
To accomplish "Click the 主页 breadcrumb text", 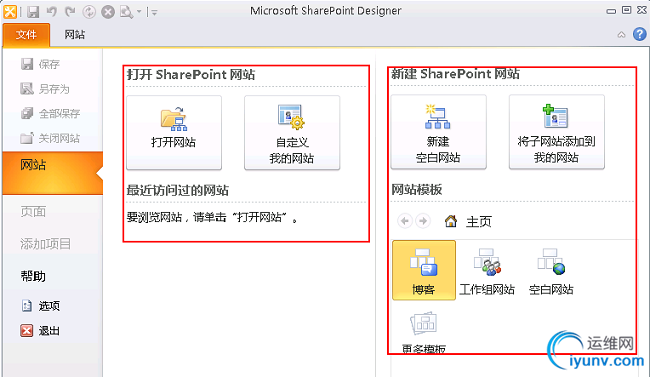I will click(479, 222).
